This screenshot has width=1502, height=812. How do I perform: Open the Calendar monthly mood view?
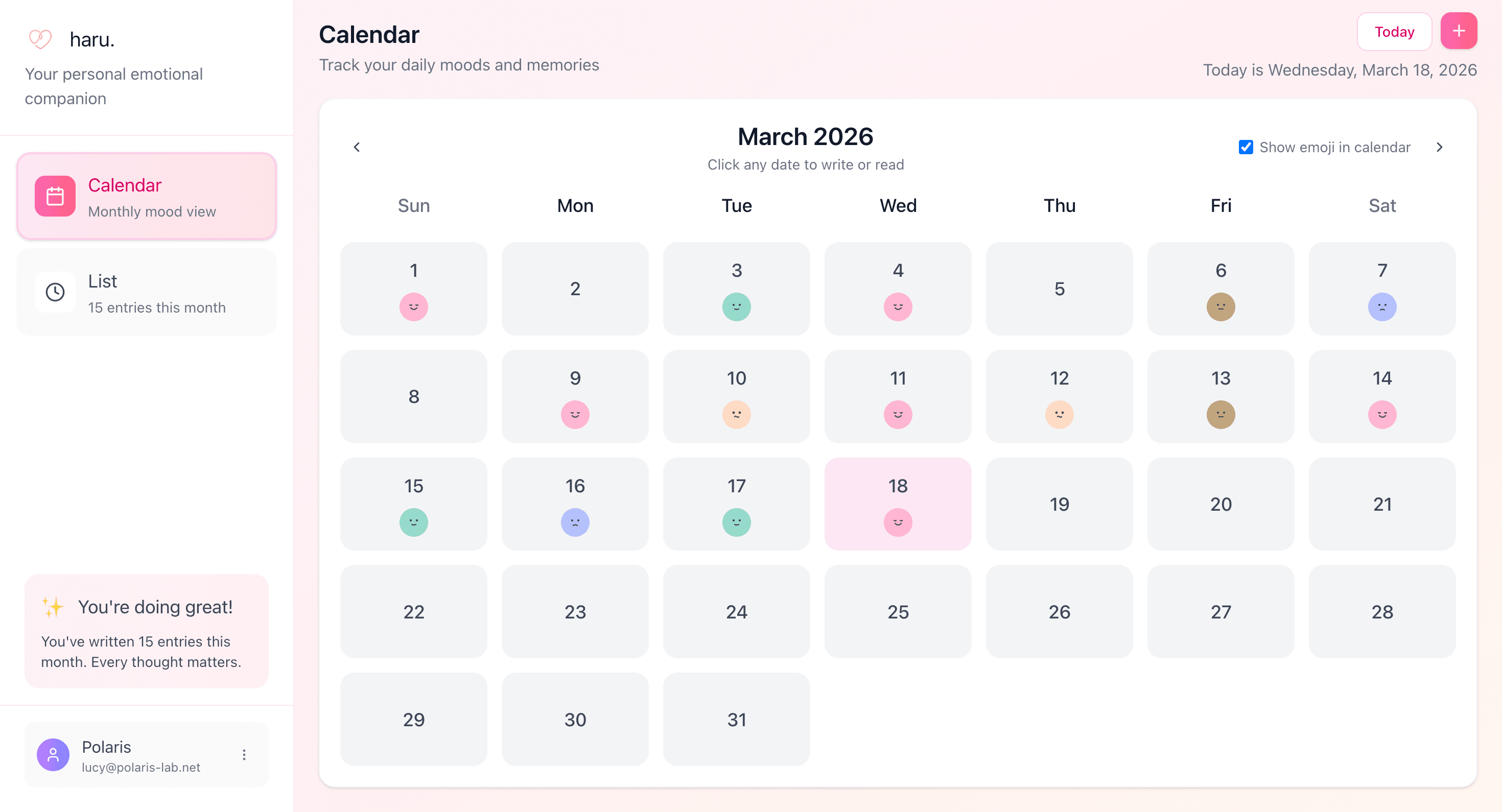point(146,196)
